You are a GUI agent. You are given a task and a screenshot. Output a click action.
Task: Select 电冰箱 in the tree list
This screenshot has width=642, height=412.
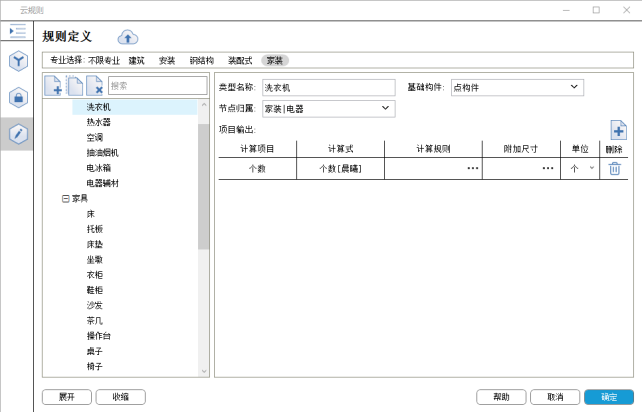(102, 168)
